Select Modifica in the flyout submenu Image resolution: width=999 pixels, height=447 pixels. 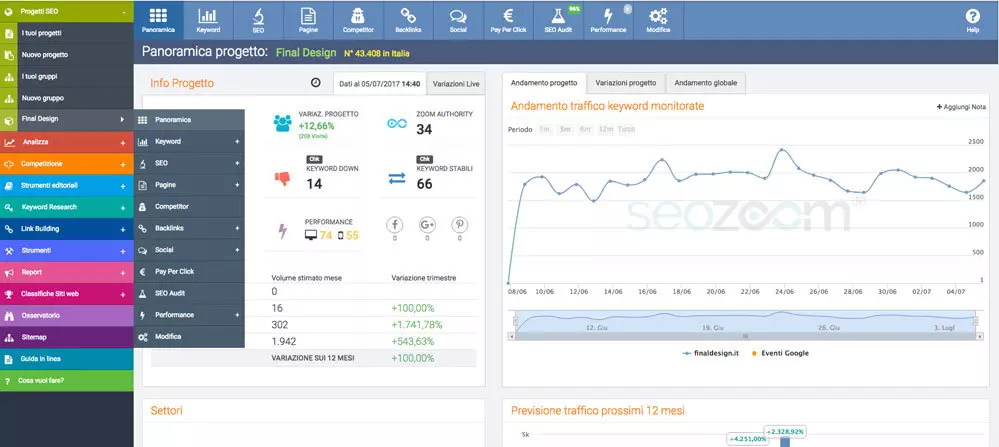coord(189,336)
